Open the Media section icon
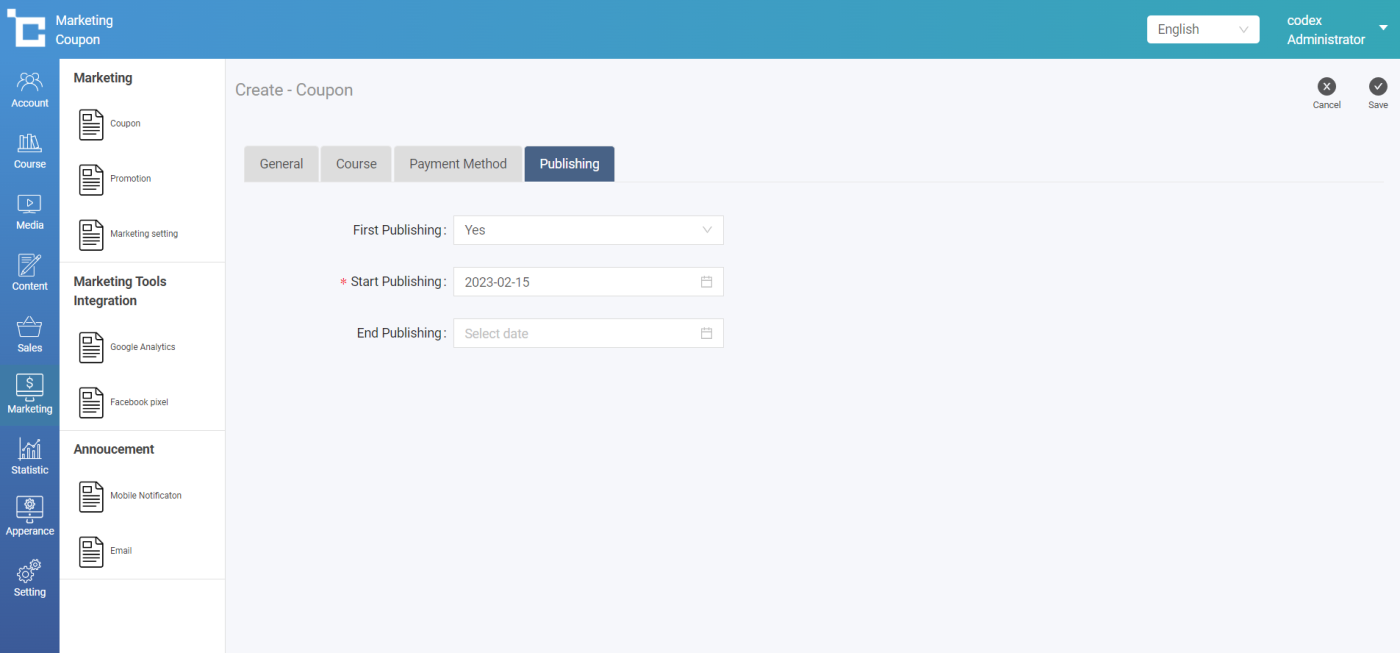 pos(30,205)
